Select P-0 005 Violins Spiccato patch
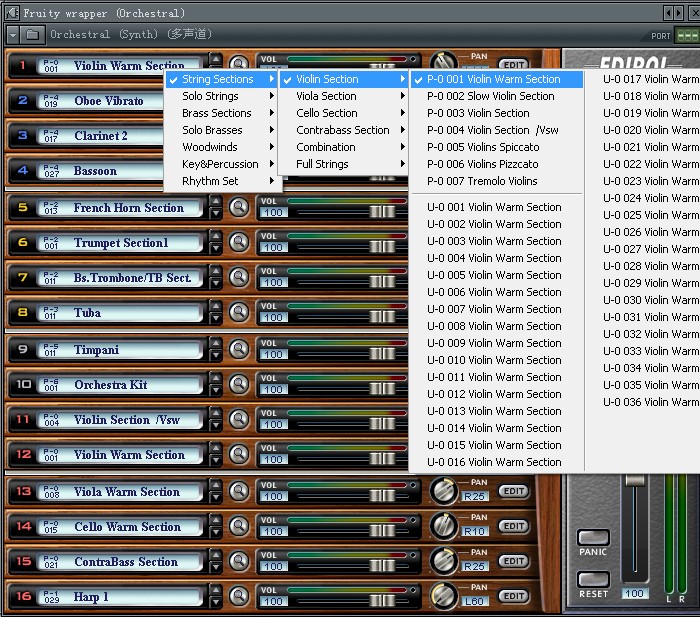700x617 pixels. click(x=482, y=147)
